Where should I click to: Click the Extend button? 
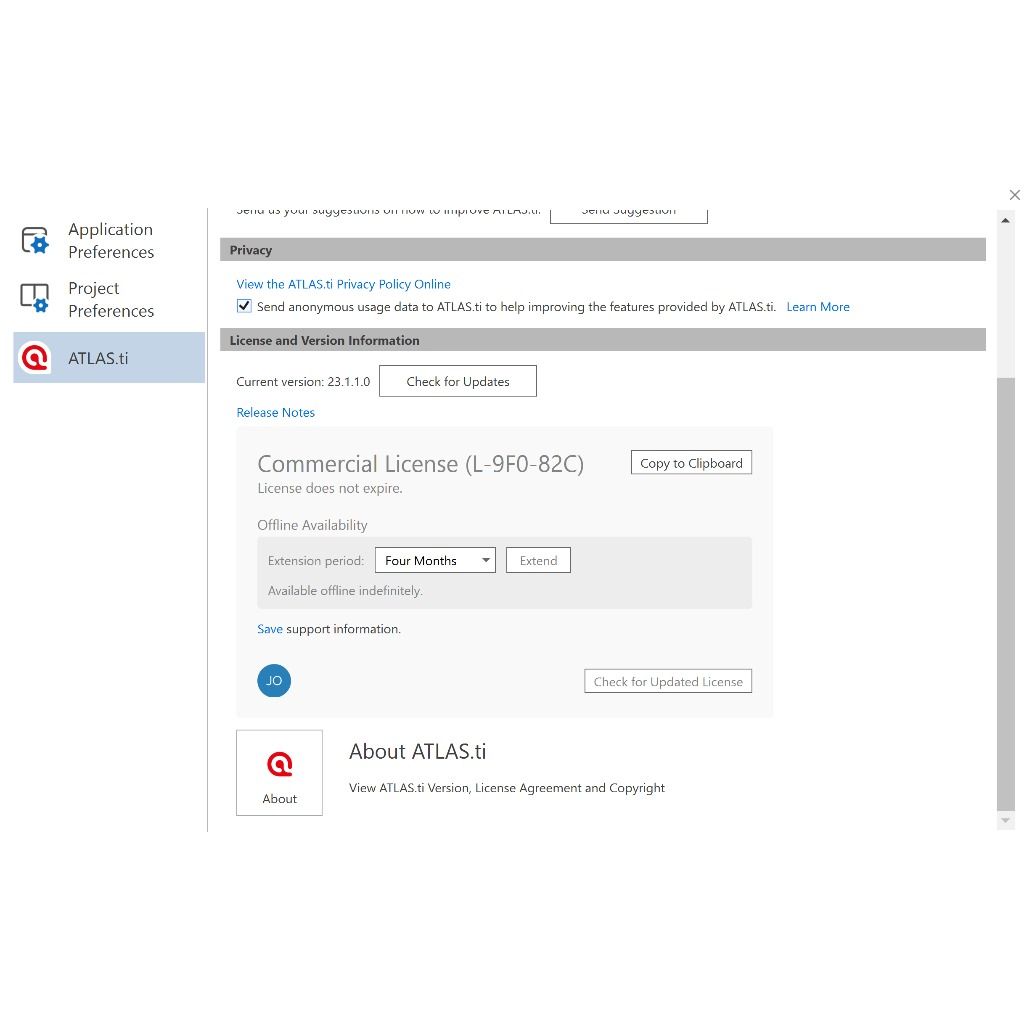(538, 561)
